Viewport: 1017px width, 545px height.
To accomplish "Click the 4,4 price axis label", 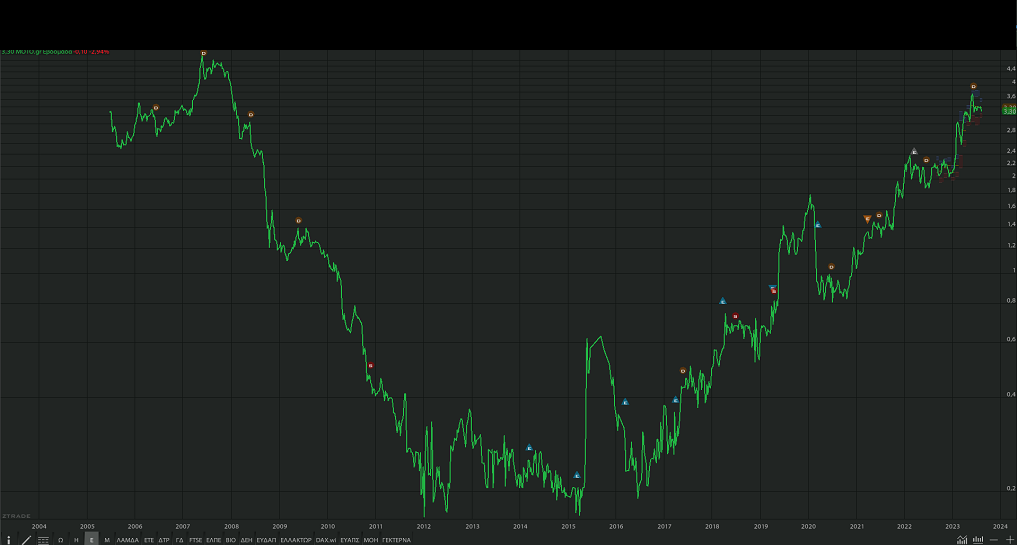I will 1011,68.
